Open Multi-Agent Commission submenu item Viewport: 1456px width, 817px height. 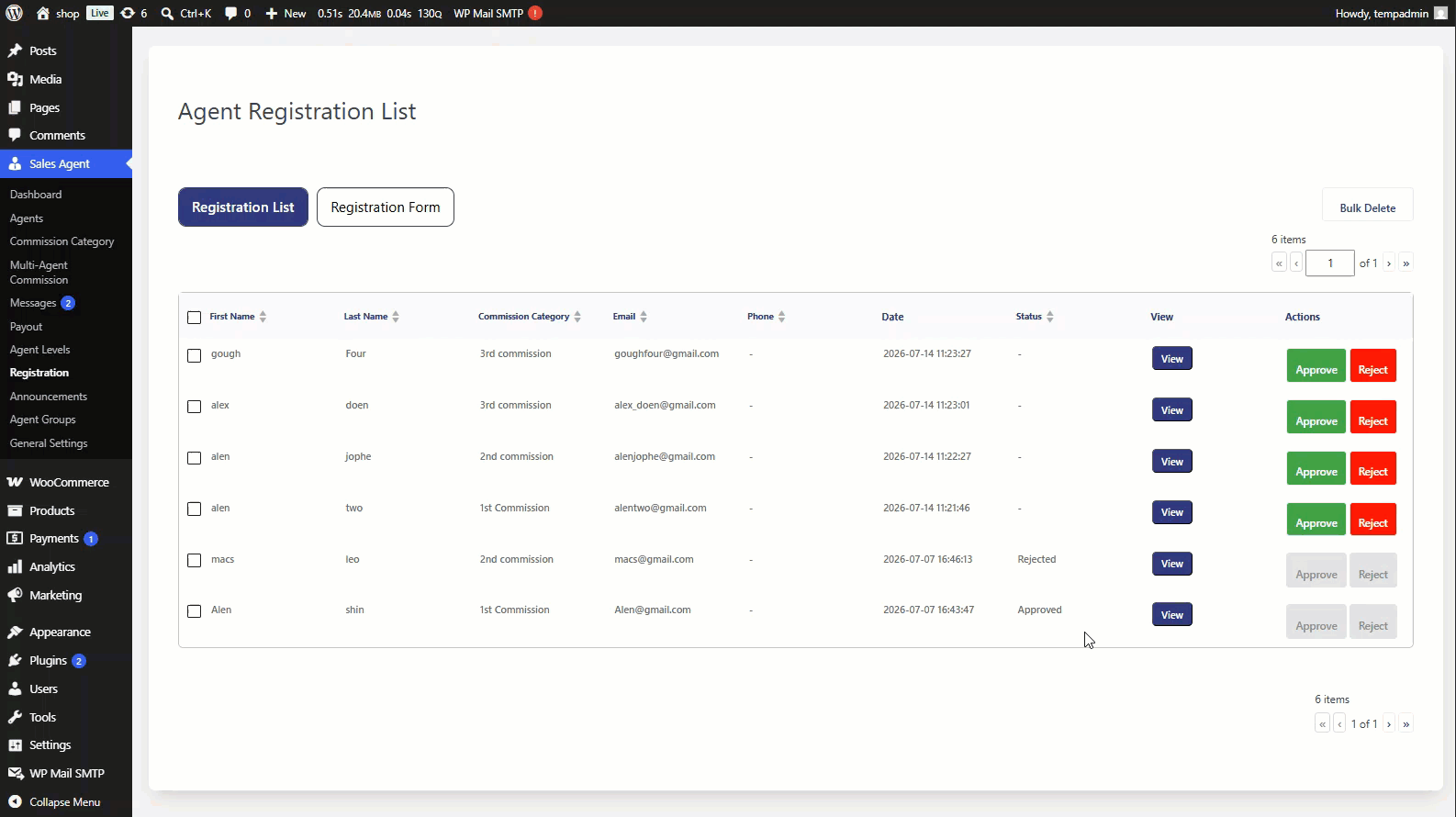39,273
